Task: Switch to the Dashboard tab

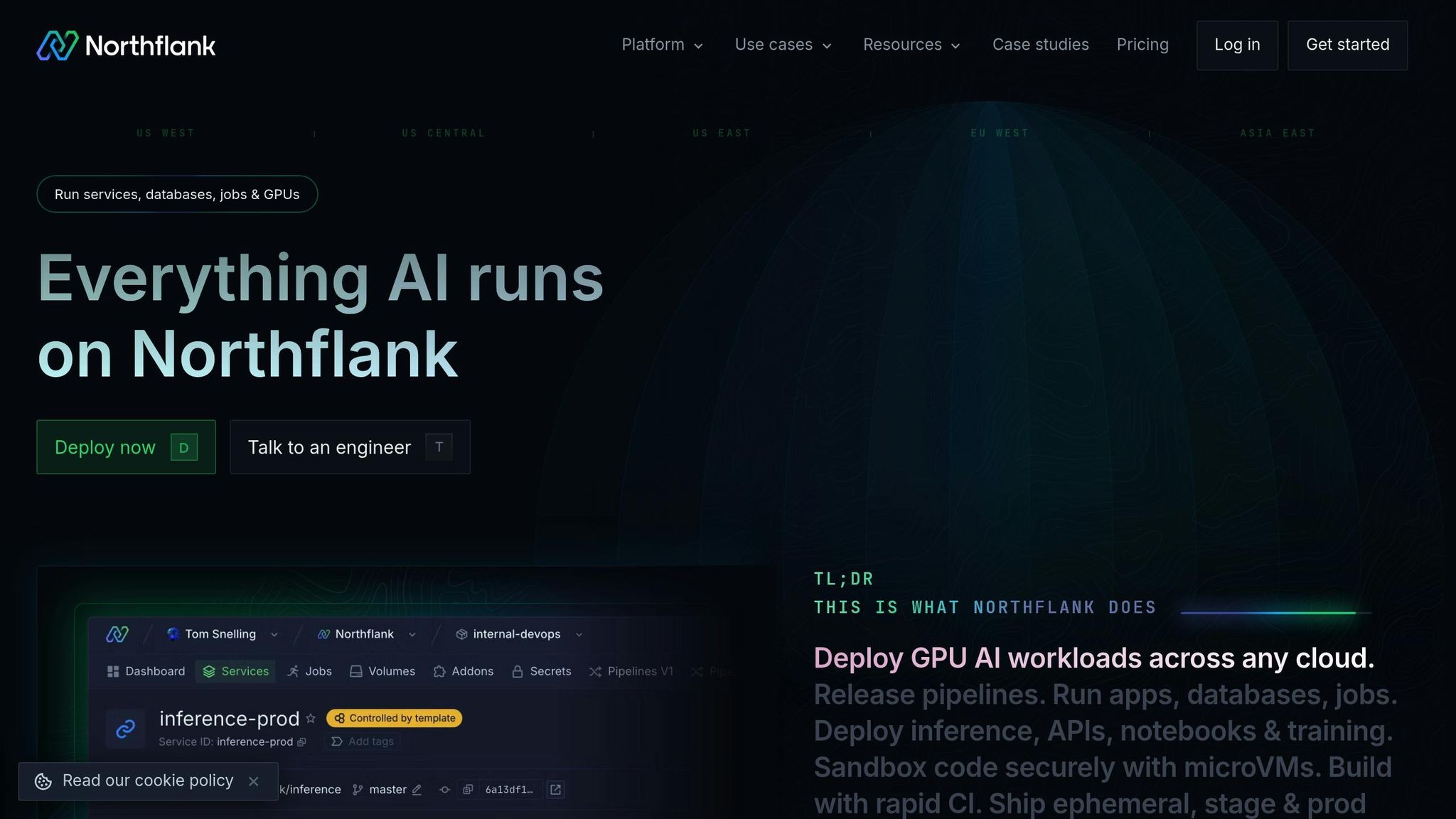Action: click(146, 671)
